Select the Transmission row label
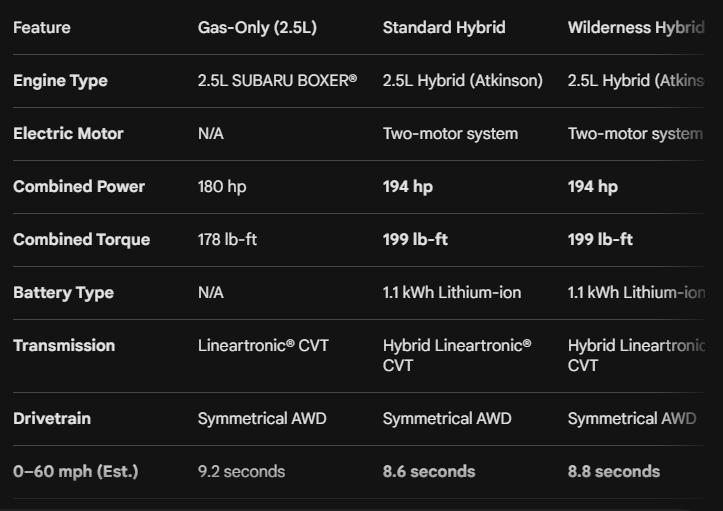The width and height of the screenshot is (723, 511). 64,346
